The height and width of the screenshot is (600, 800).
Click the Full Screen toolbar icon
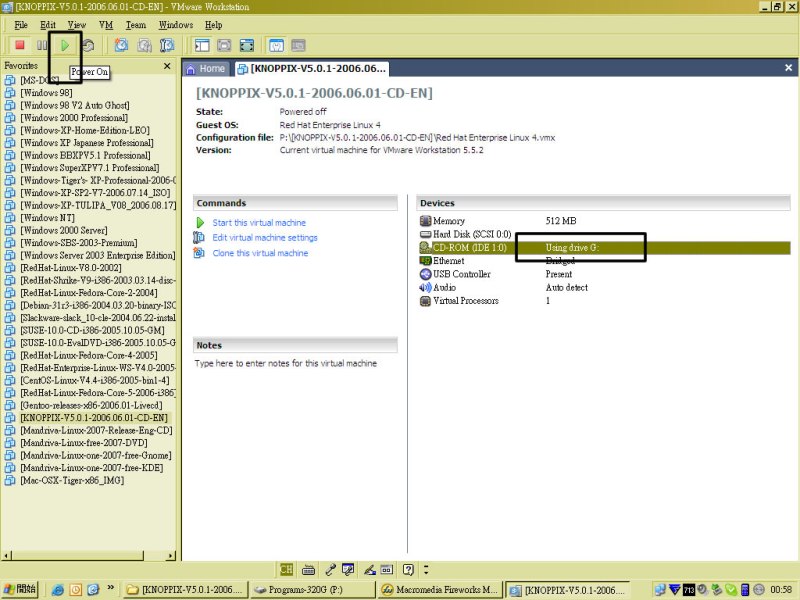246,45
